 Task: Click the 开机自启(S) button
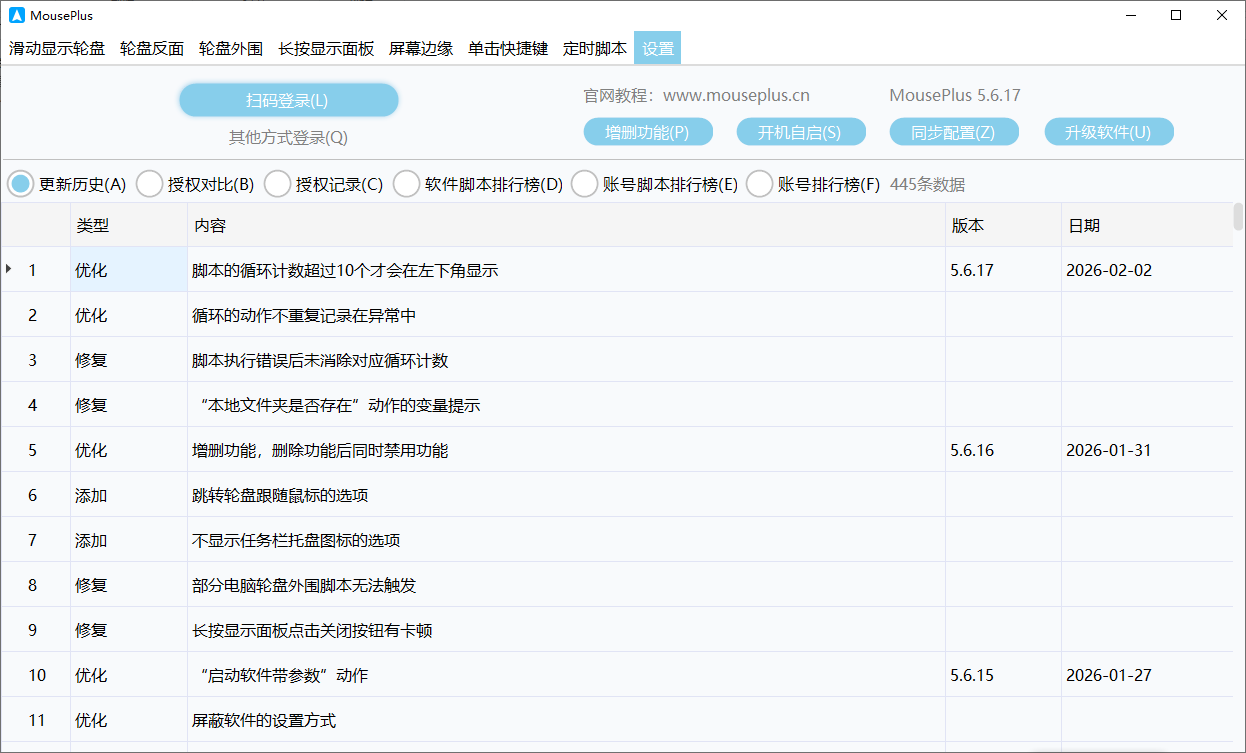(x=799, y=132)
